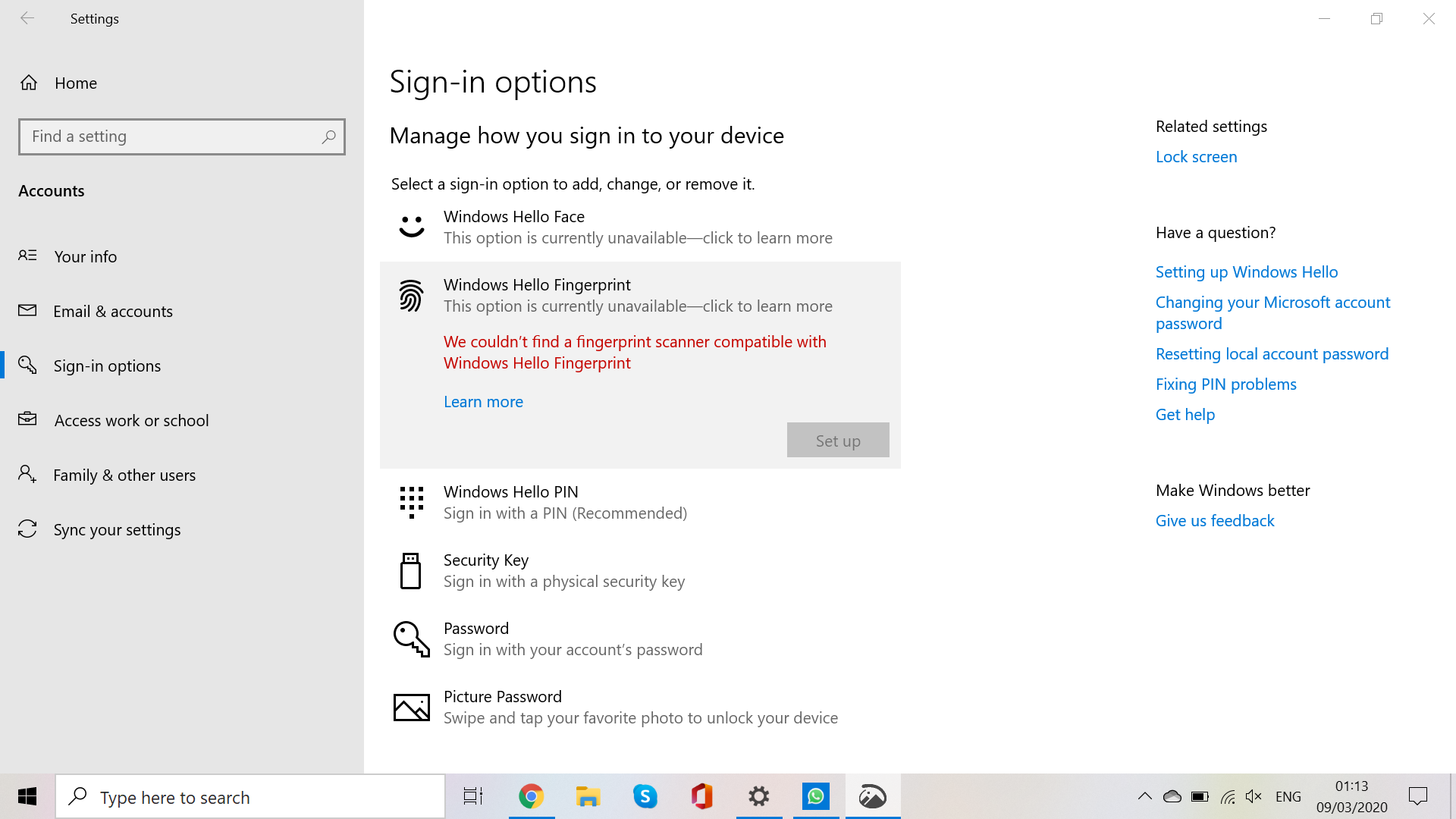This screenshot has width=1456, height=819.
Task: Open Task View on taskbar
Action: click(473, 796)
